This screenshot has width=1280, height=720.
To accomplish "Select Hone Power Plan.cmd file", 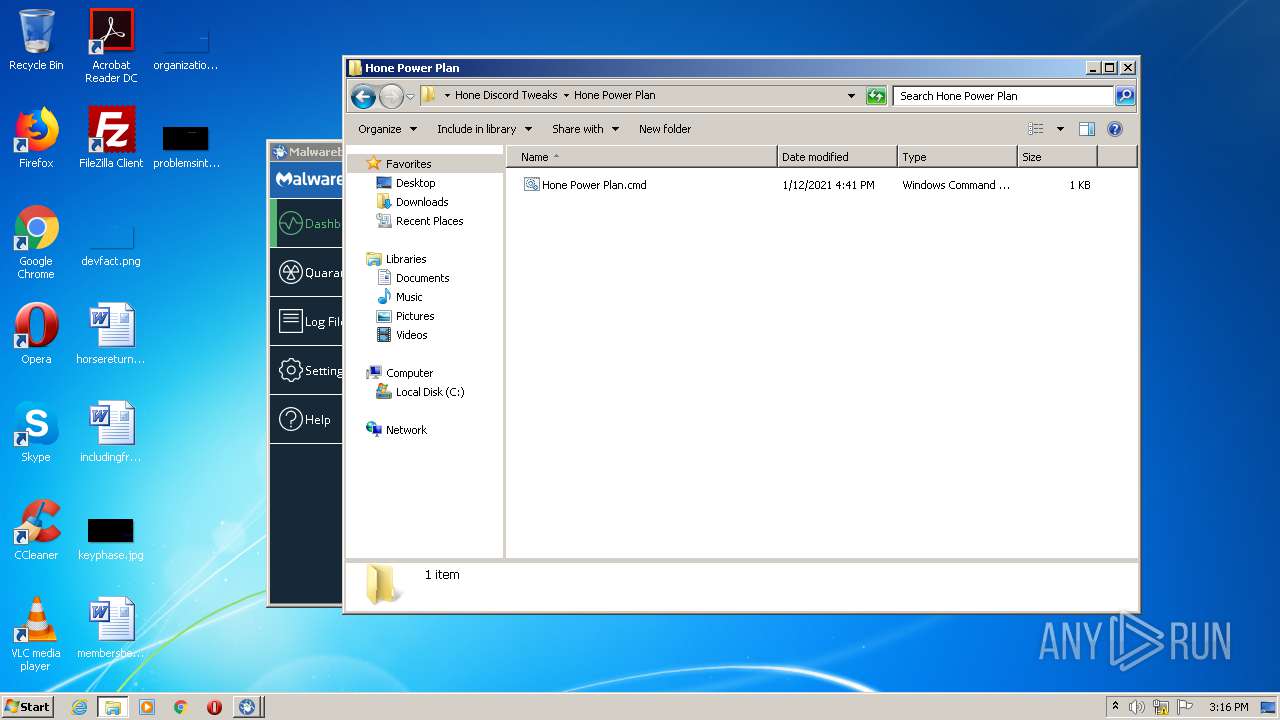I will pos(585,185).
